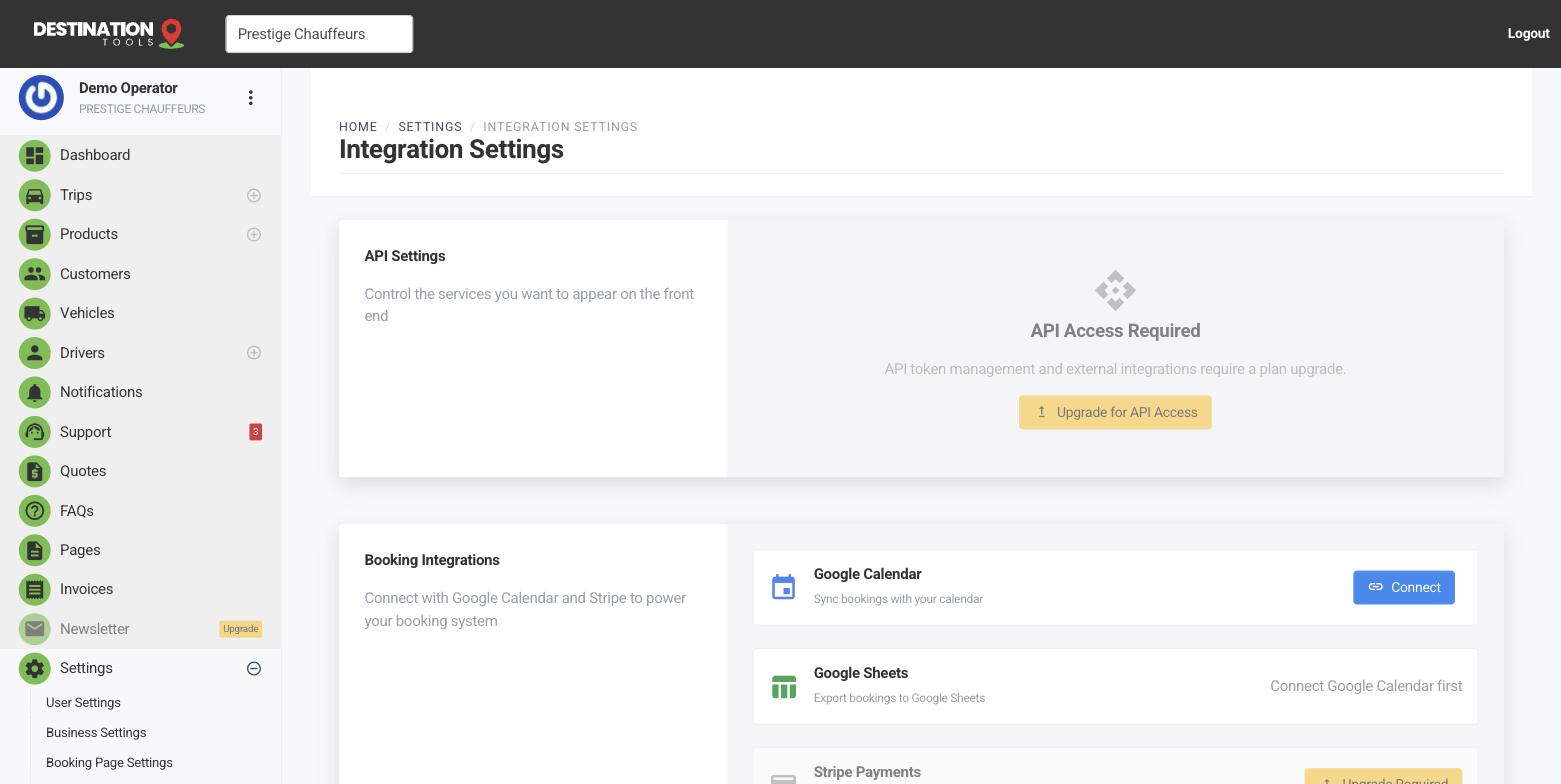Click the Notifications bell icon
Image resolution: width=1561 pixels, height=784 pixels.
pos(35,392)
